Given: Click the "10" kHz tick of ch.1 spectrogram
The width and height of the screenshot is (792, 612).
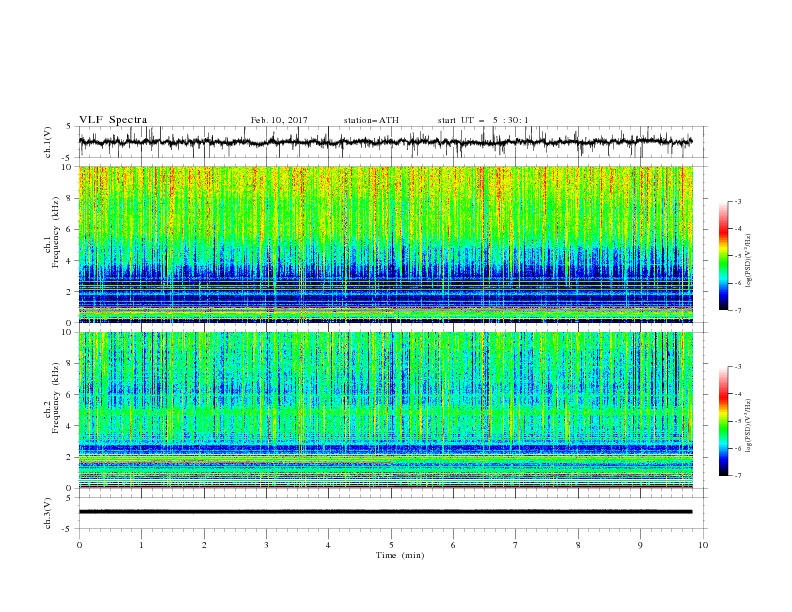Looking at the screenshot, I should pyautogui.click(x=69, y=167).
